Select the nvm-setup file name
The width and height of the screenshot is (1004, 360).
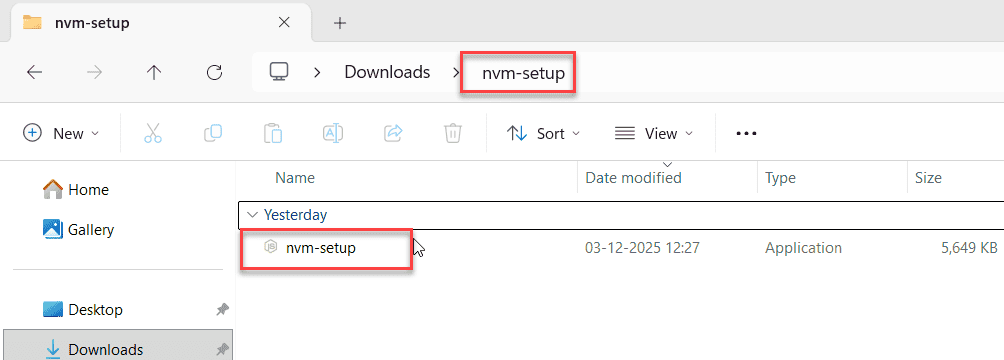(x=321, y=247)
